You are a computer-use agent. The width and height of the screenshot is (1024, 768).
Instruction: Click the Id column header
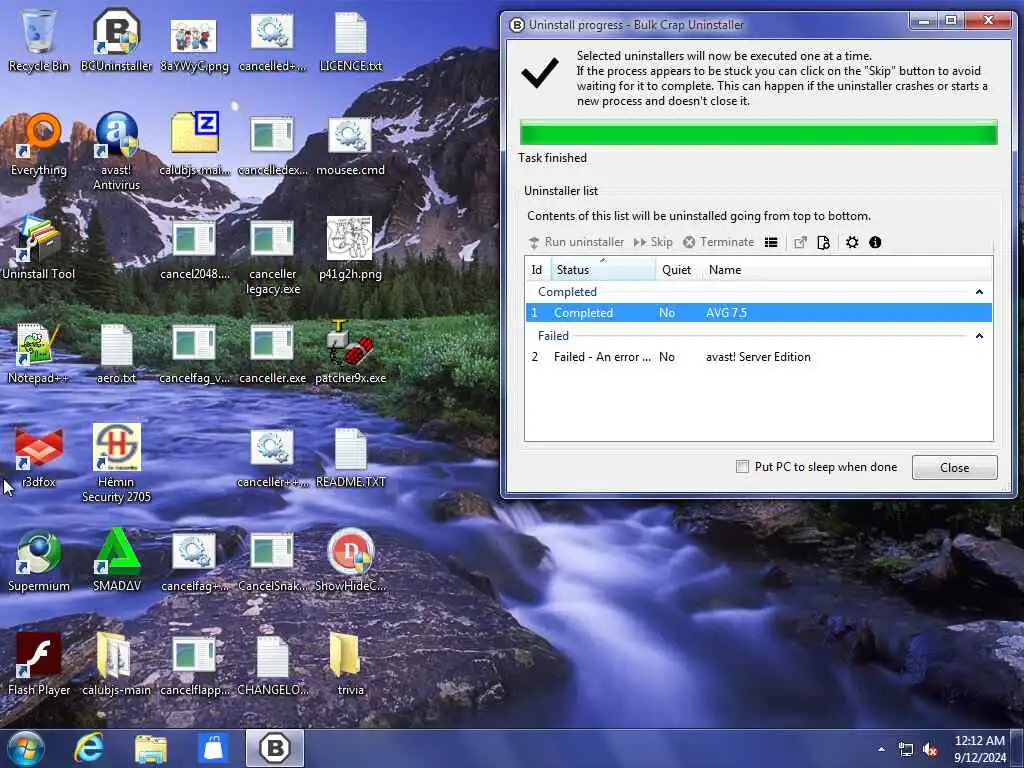coord(537,269)
